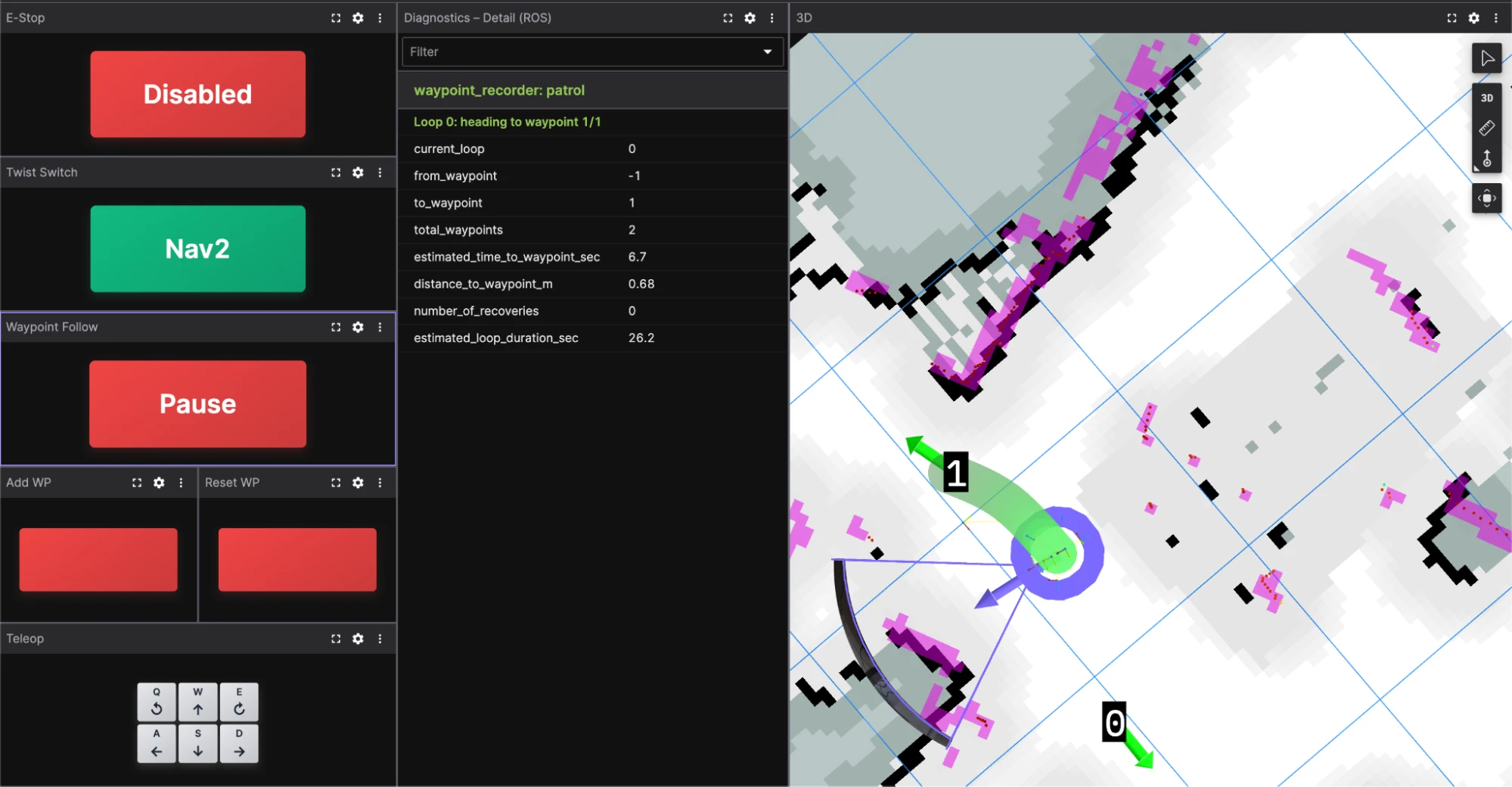This screenshot has height=787, width=1512.
Task: Click the Loop 0 heading status message
Action: click(x=507, y=122)
